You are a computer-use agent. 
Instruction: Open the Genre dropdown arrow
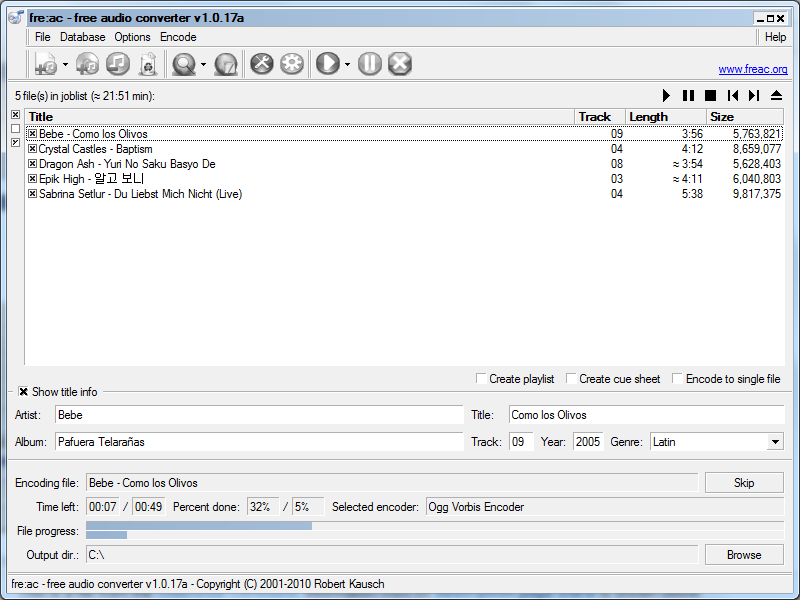click(x=775, y=442)
